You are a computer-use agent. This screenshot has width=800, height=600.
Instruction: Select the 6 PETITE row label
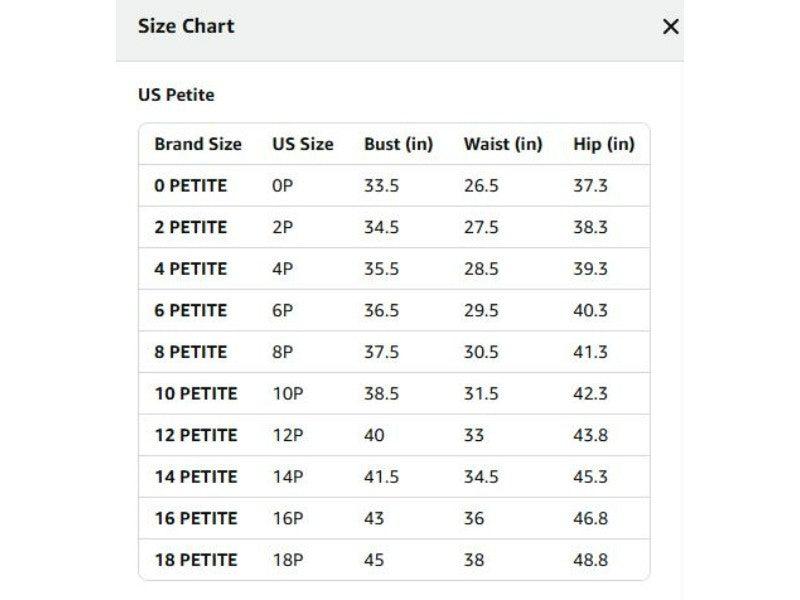coord(191,310)
